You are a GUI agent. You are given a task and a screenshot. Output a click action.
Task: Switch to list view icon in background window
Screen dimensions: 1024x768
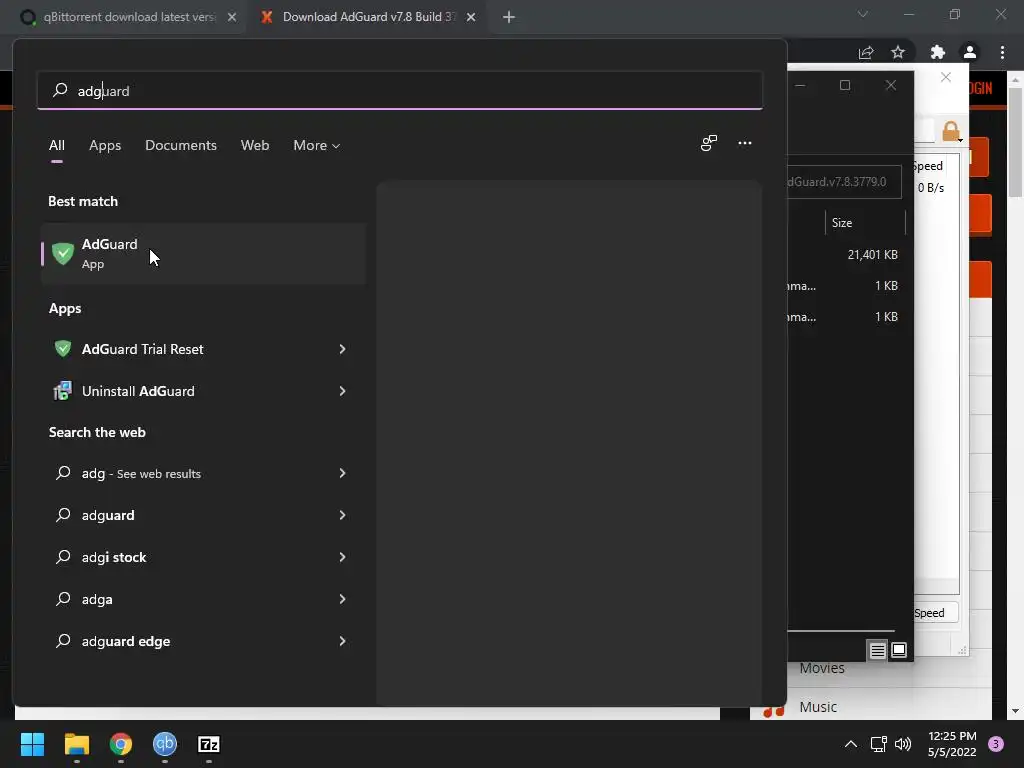click(x=877, y=650)
